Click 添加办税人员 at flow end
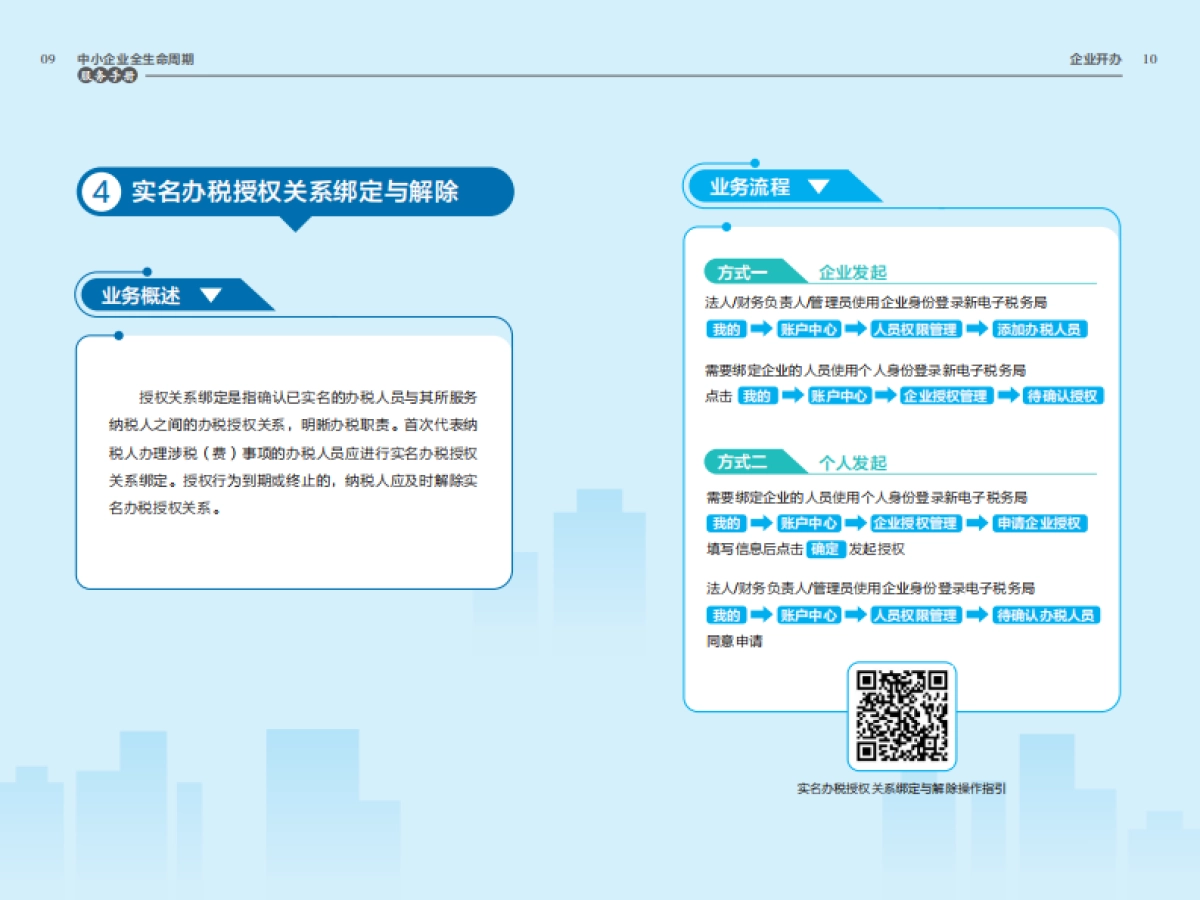Image resolution: width=1200 pixels, height=900 pixels. pos(1040,330)
